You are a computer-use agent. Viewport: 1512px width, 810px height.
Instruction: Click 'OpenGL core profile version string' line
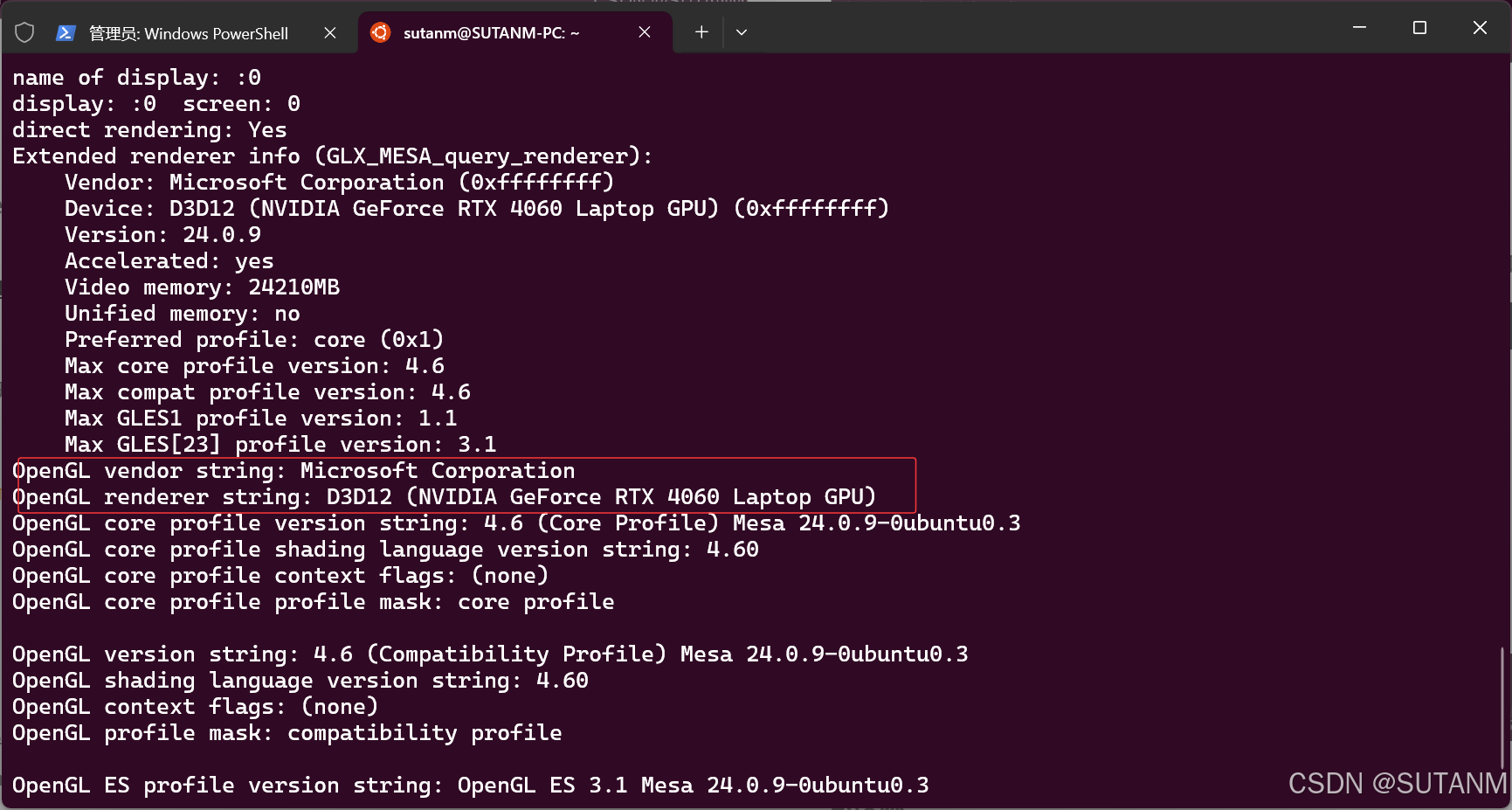[516, 523]
